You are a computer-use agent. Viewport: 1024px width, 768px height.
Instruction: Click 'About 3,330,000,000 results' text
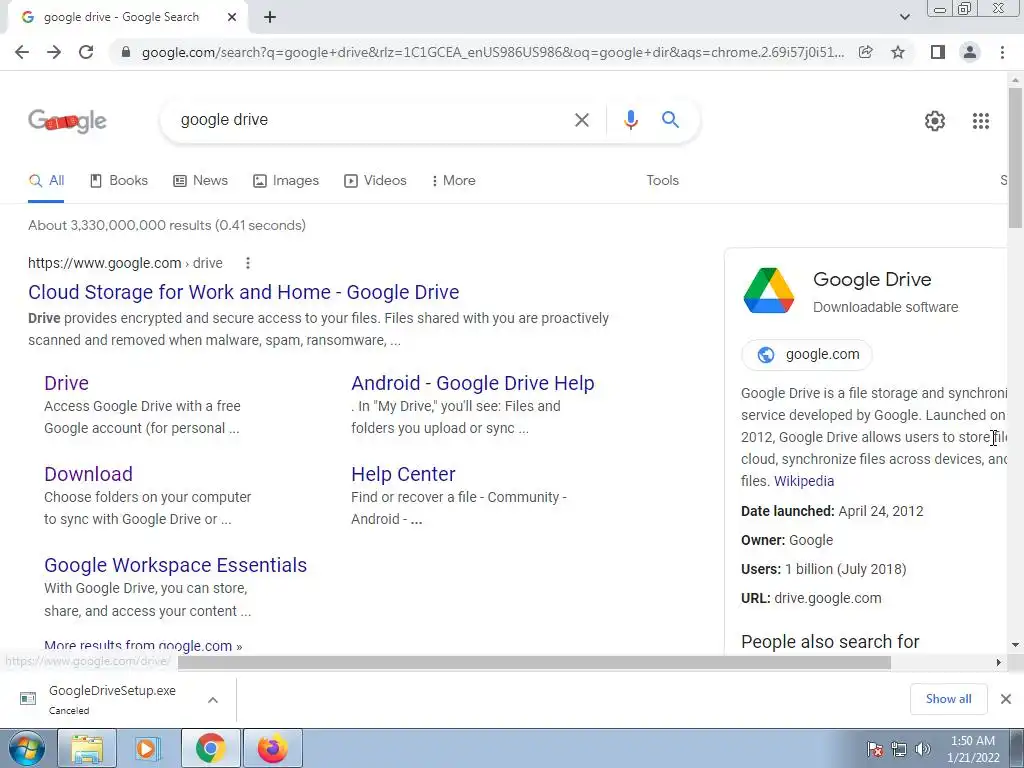tap(167, 225)
